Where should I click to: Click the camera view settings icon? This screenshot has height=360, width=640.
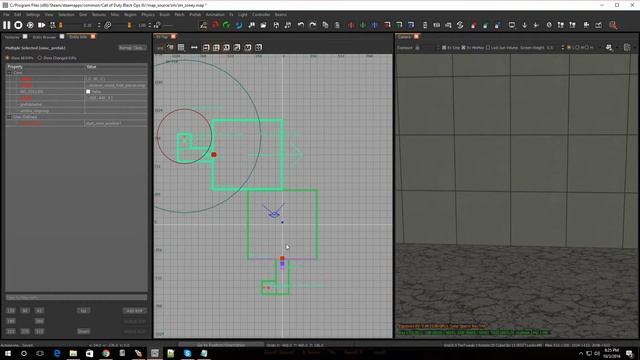pos(609,48)
